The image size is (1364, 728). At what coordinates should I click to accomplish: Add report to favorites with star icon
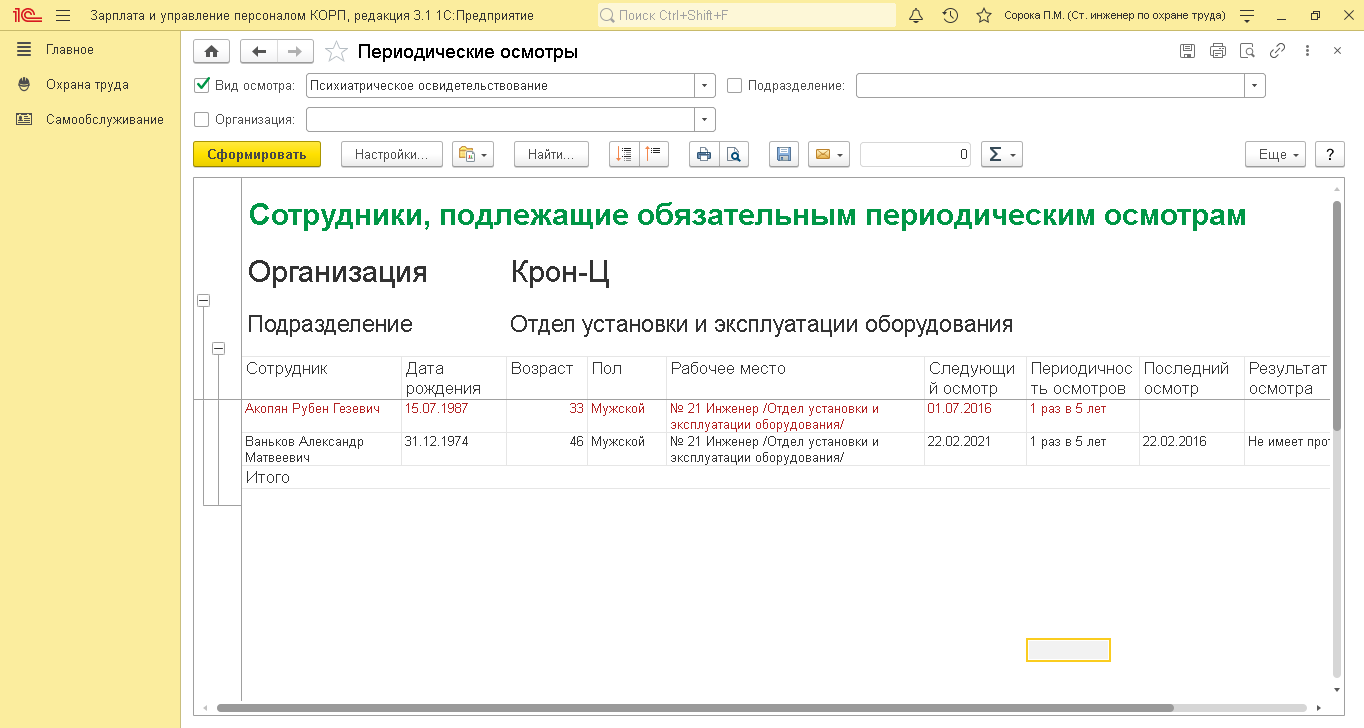(x=337, y=52)
